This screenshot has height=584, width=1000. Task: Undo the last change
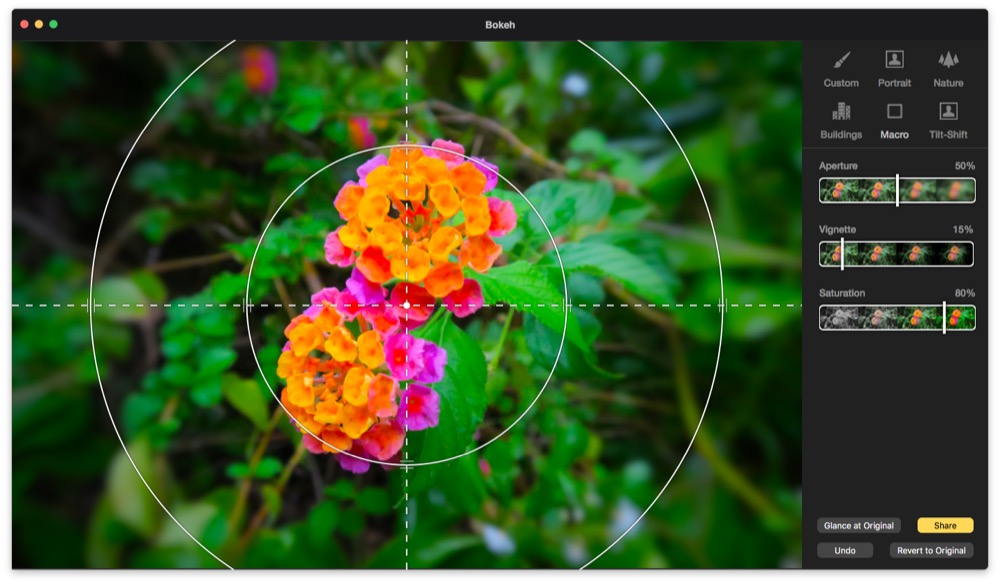(x=844, y=550)
